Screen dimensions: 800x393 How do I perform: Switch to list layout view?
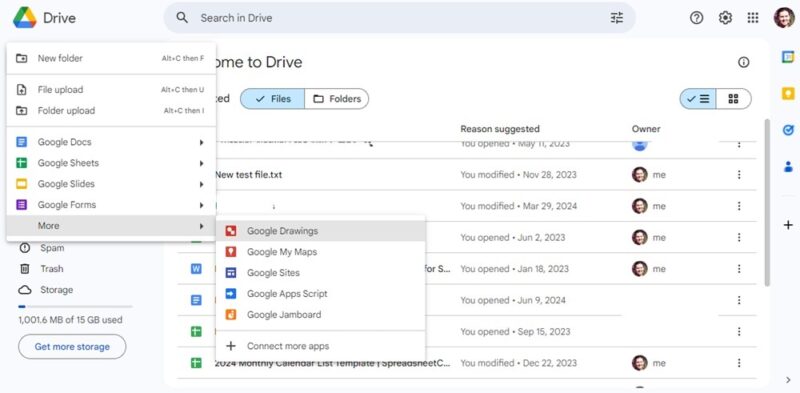(697, 99)
